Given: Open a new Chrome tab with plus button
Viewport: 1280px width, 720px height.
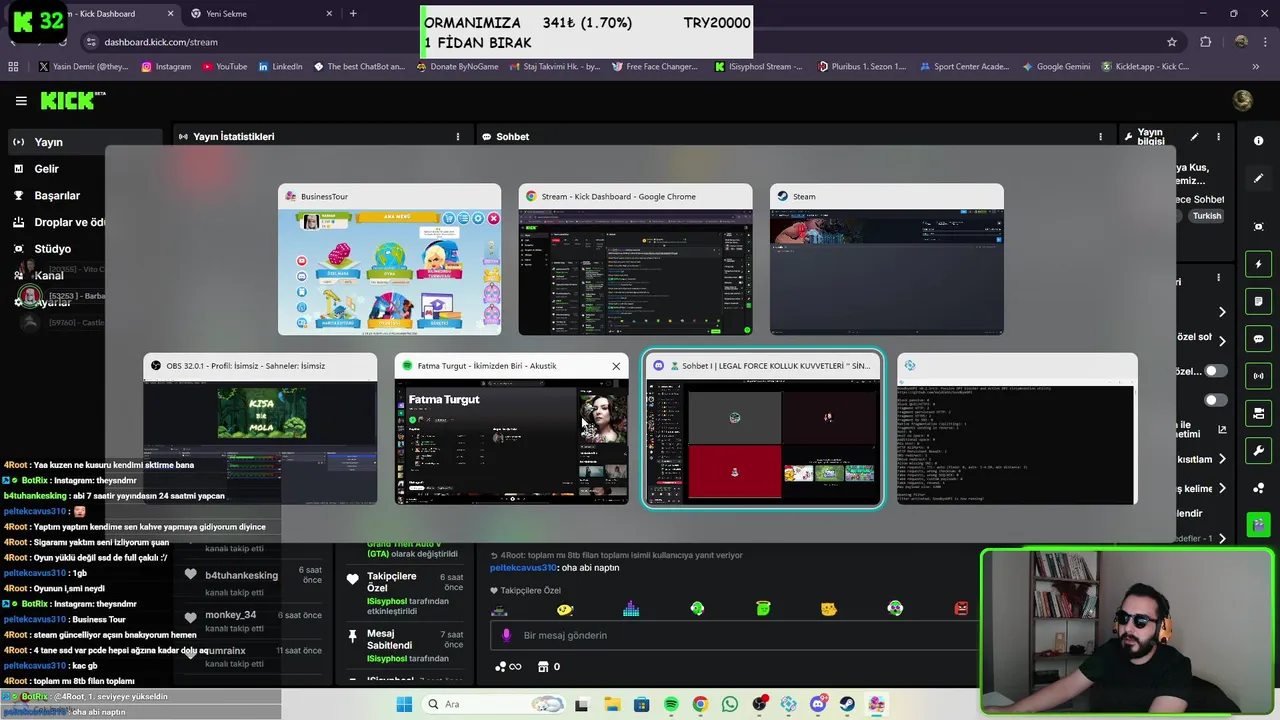Looking at the screenshot, I should [x=353, y=14].
